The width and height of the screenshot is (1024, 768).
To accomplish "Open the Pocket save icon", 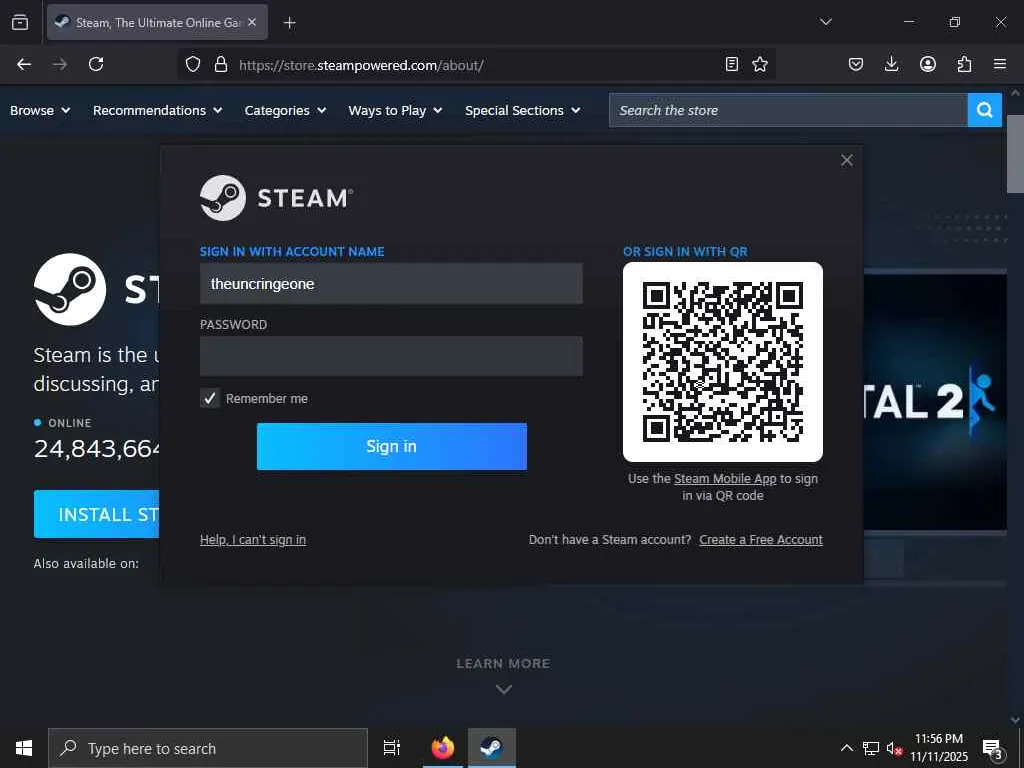I will click(856, 64).
